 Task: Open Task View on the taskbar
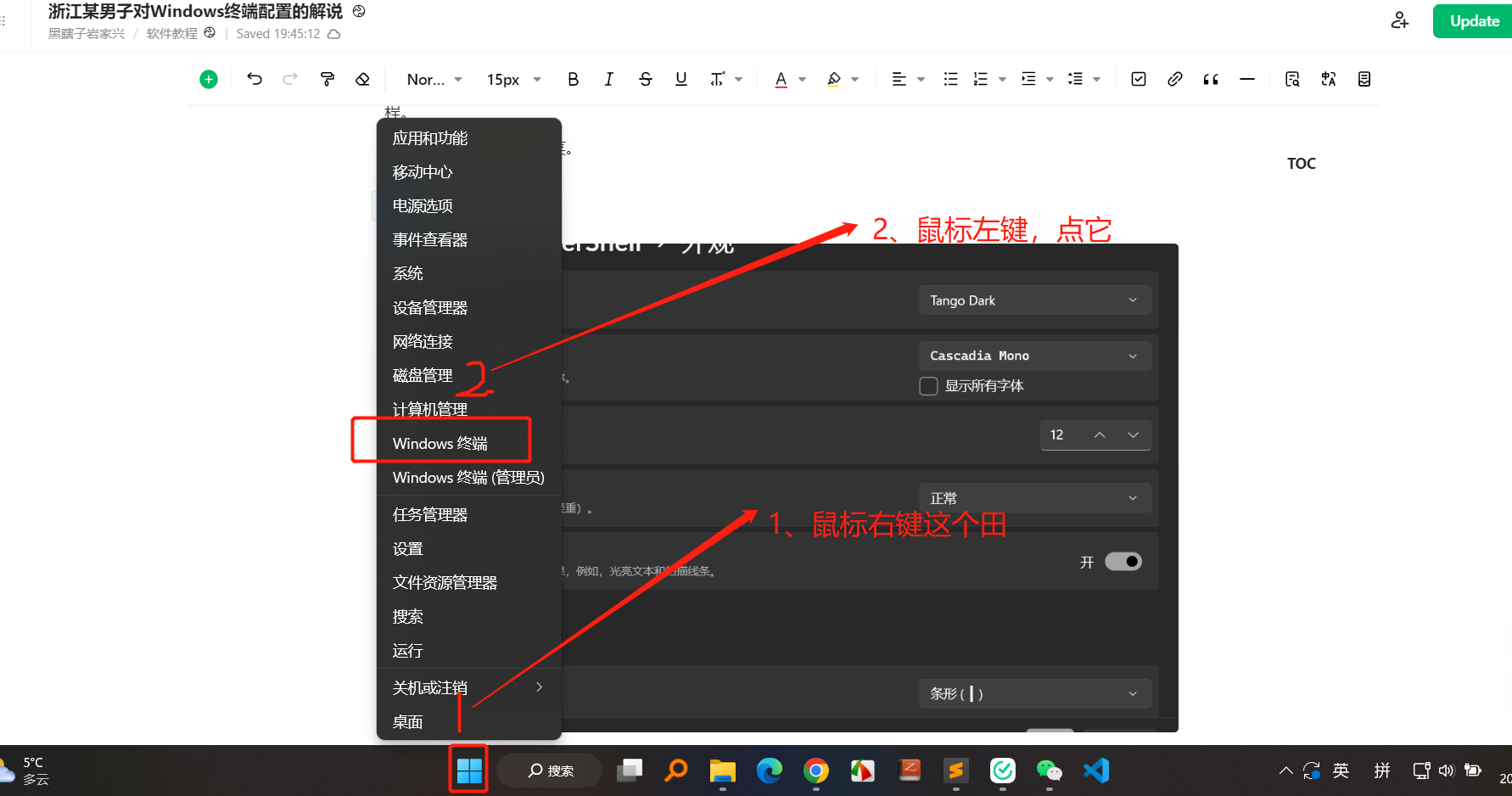(x=630, y=771)
